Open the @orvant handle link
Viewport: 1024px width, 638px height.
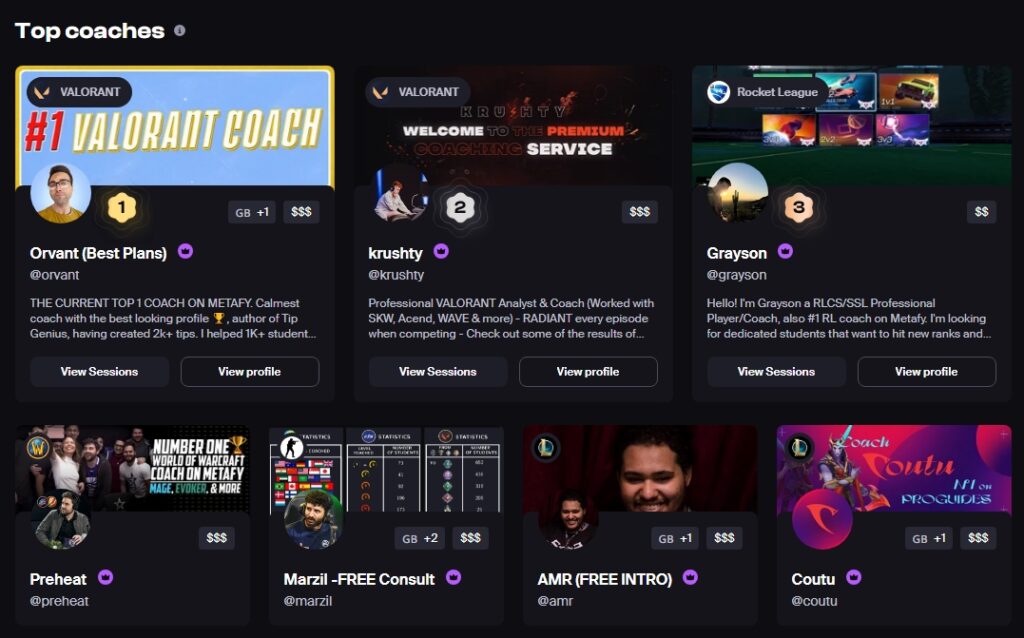click(x=54, y=275)
